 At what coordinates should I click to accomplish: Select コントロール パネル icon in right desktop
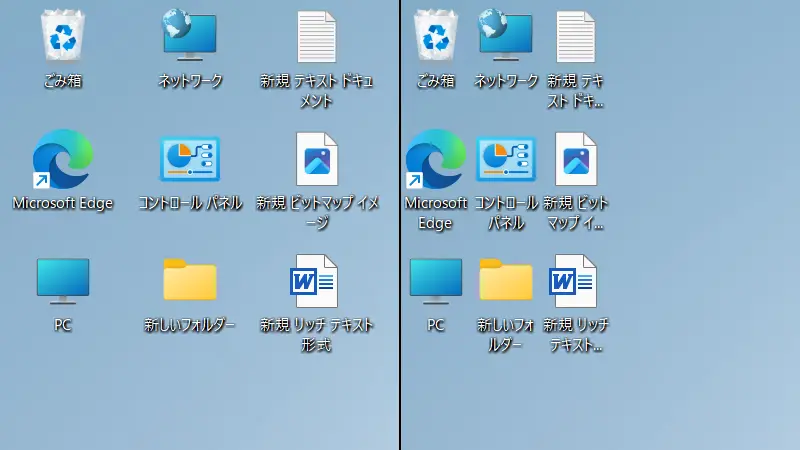click(506, 159)
